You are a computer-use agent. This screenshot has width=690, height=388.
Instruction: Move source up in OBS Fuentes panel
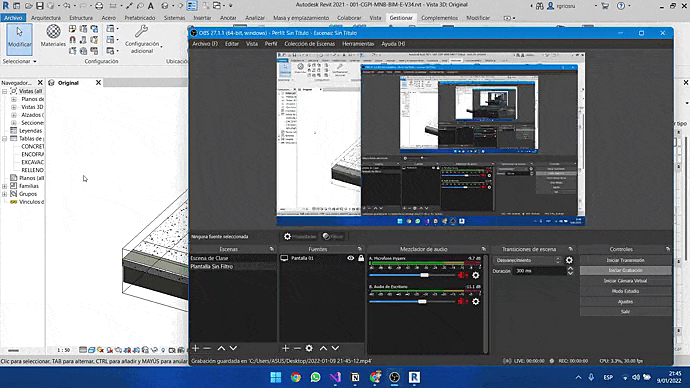(323, 348)
